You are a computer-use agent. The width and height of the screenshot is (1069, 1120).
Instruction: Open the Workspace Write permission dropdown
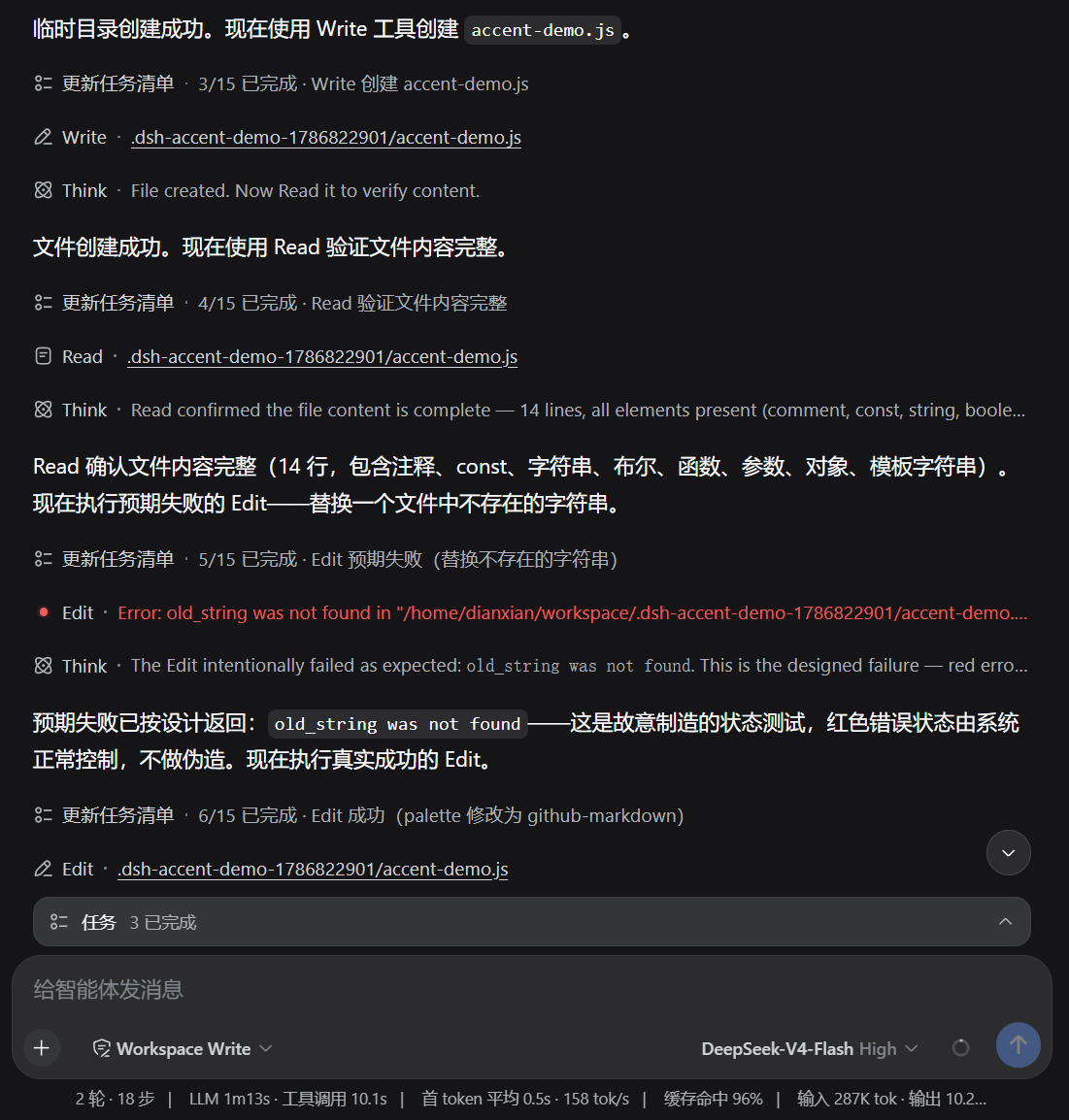(x=183, y=1048)
